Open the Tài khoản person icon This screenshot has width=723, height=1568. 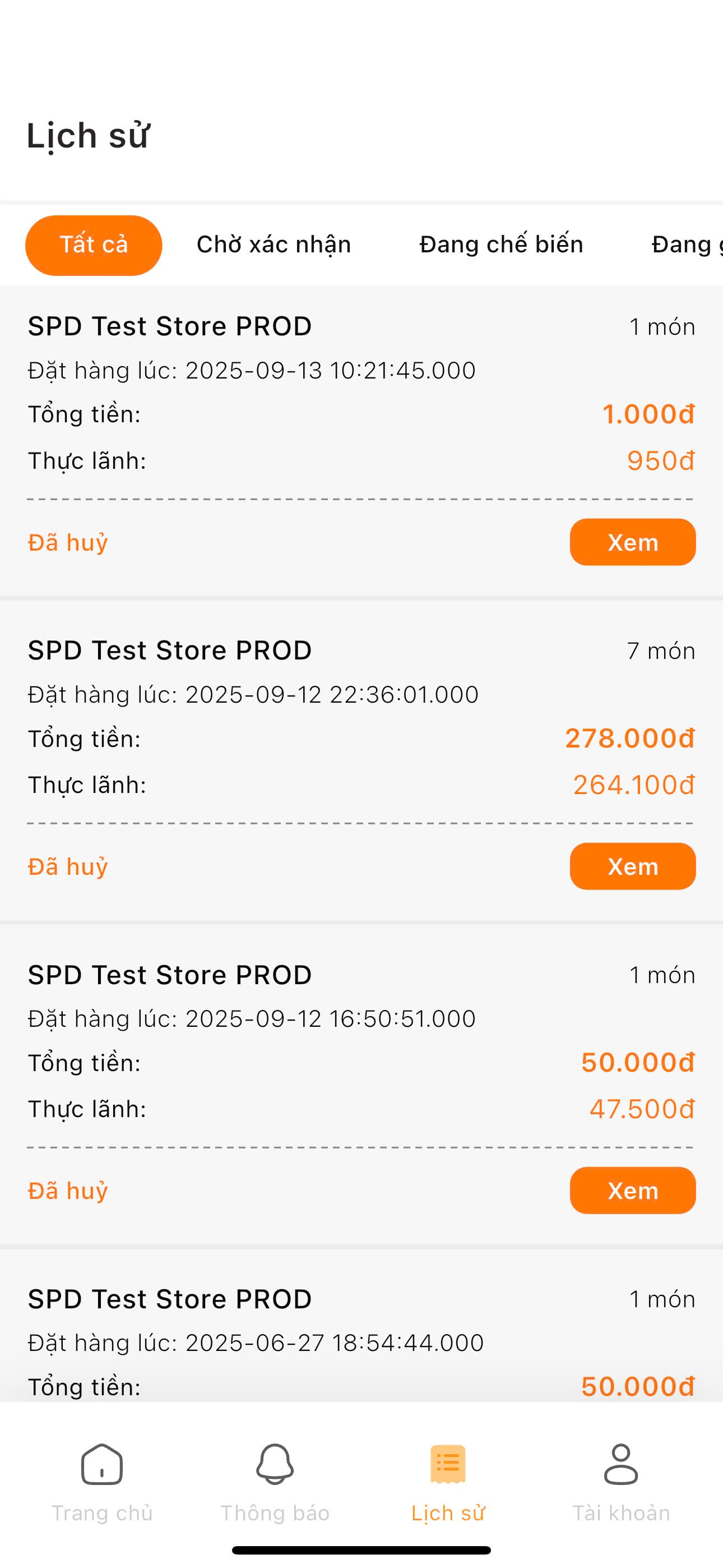tap(620, 1464)
